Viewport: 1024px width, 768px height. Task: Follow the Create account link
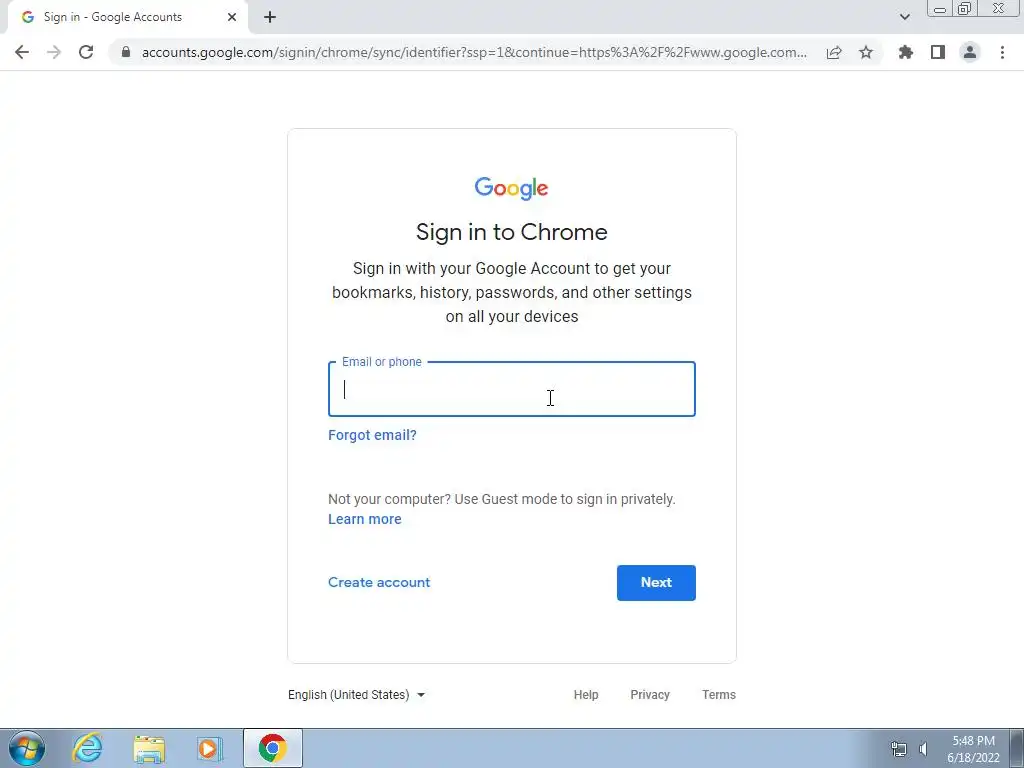[x=379, y=583]
